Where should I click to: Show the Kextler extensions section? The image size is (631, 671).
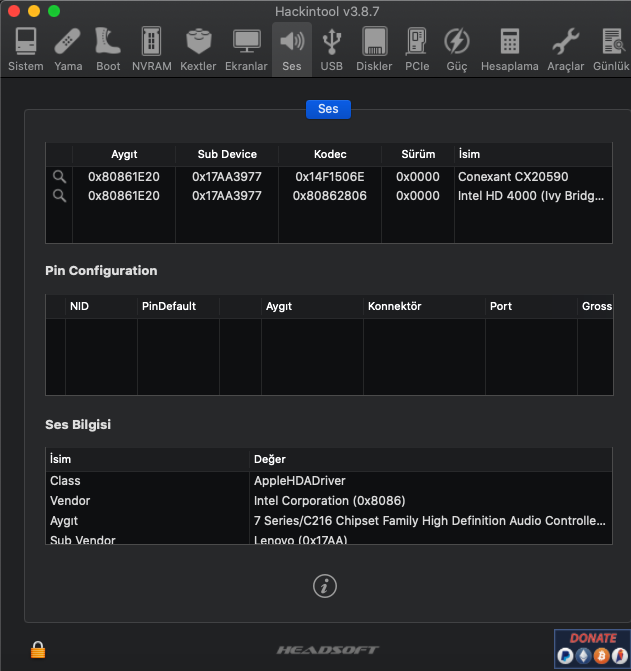pos(198,49)
